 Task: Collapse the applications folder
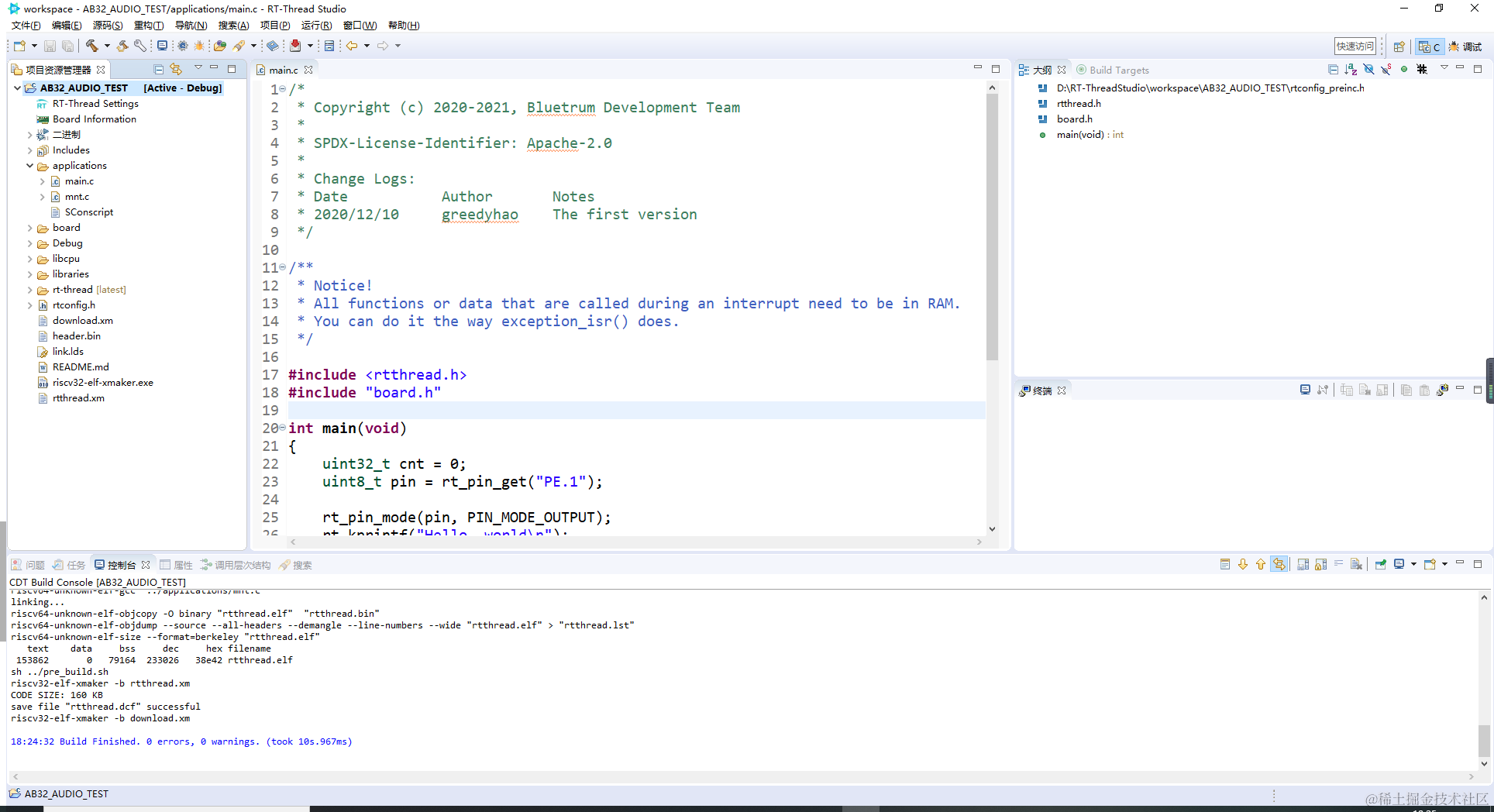[x=30, y=166]
